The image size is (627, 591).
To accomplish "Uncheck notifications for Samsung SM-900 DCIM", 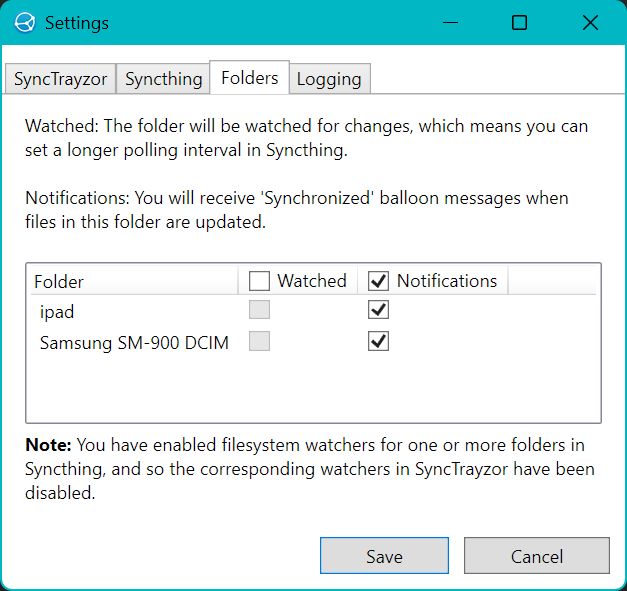I will [378, 341].
